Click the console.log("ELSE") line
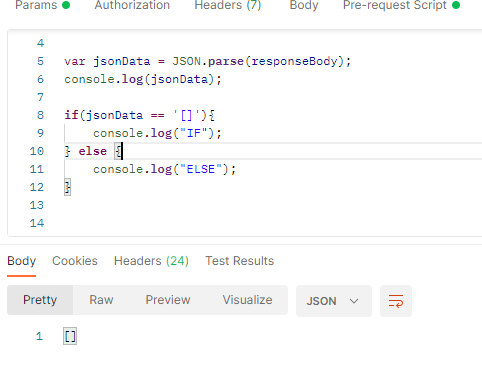 (x=164, y=169)
